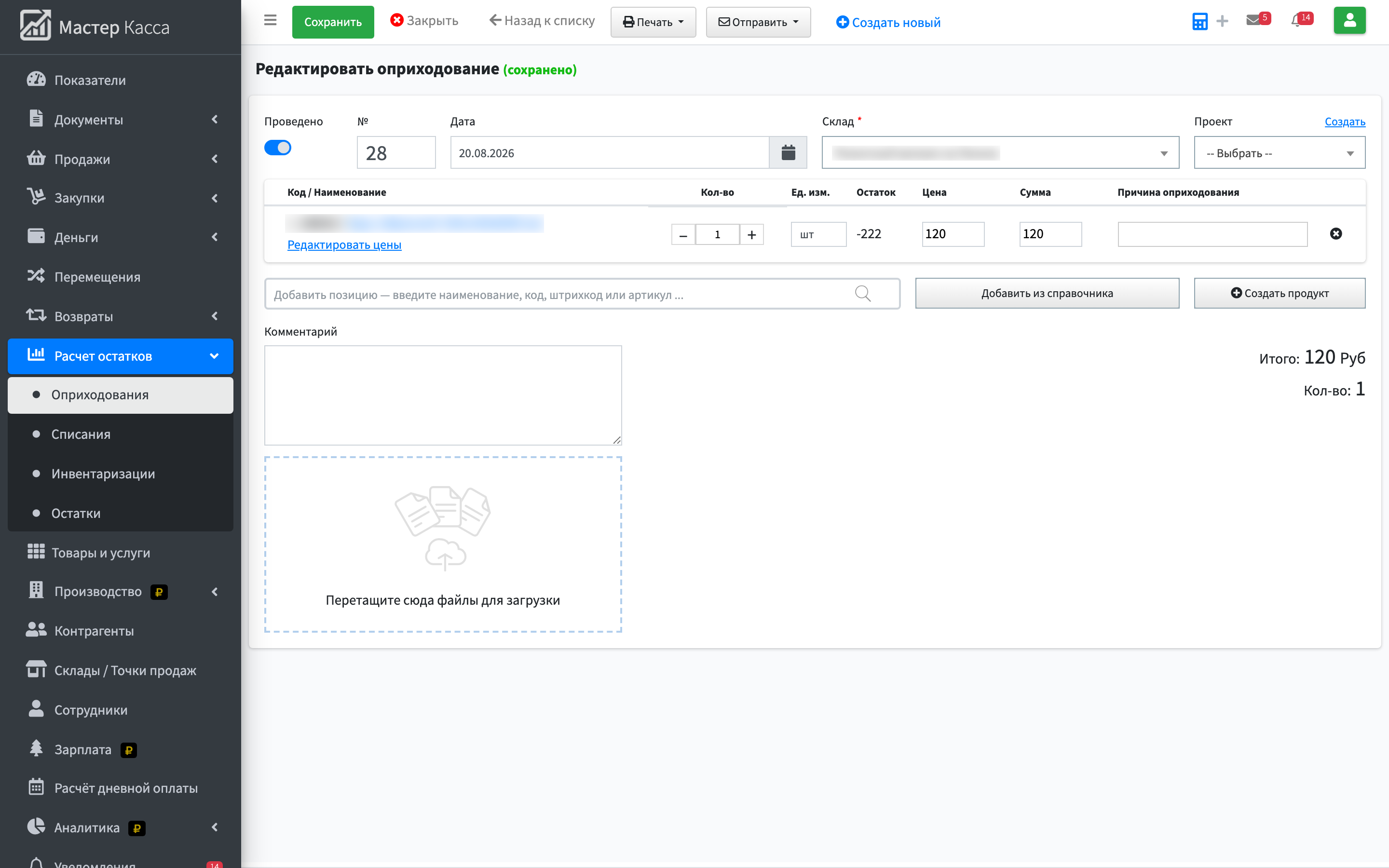Click the green Сохранить button
This screenshot has height=868, width=1389.
coord(333,22)
